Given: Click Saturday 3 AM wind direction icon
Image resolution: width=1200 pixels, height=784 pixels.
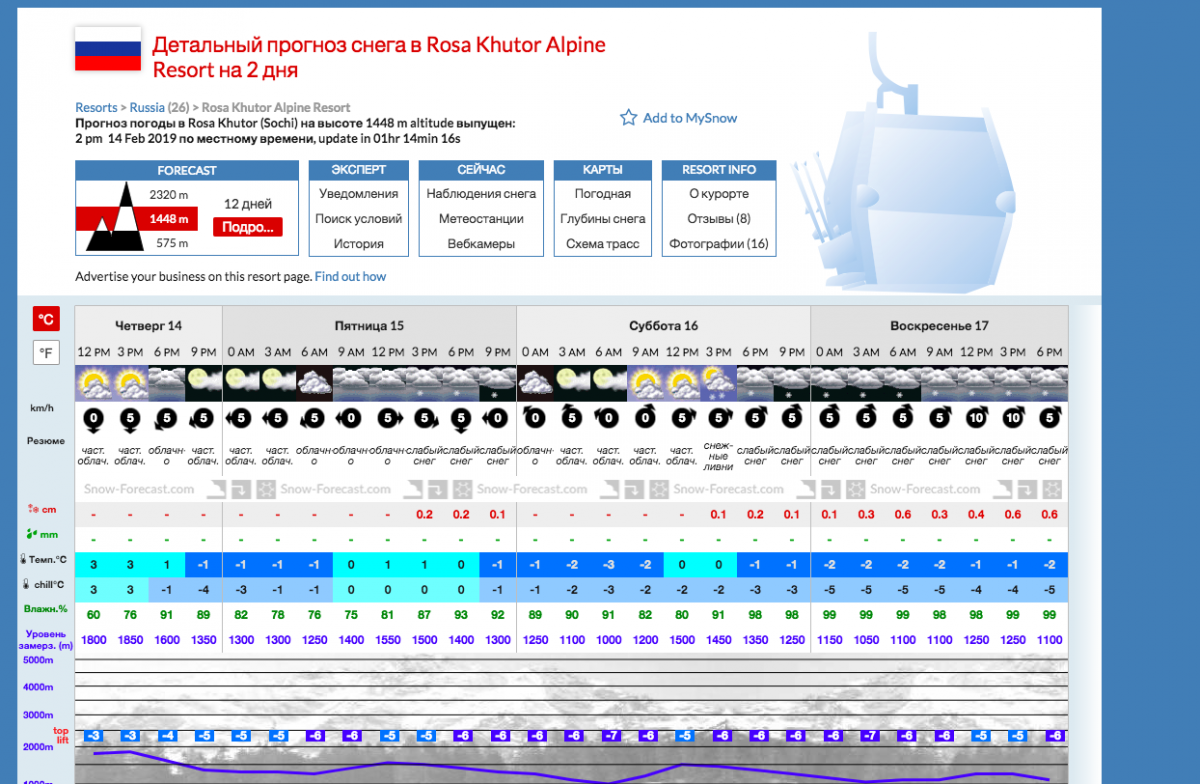Looking at the screenshot, I should (x=571, y=418).
